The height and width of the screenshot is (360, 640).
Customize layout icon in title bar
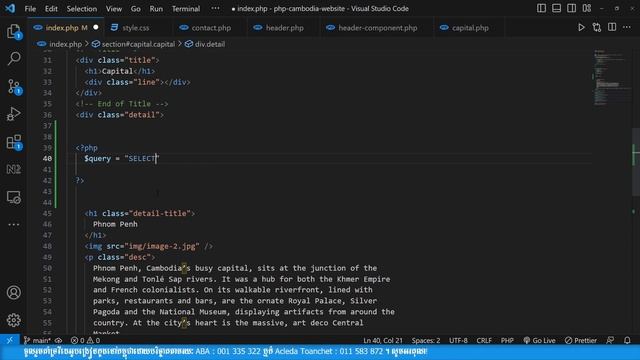[x=587, y=8]
